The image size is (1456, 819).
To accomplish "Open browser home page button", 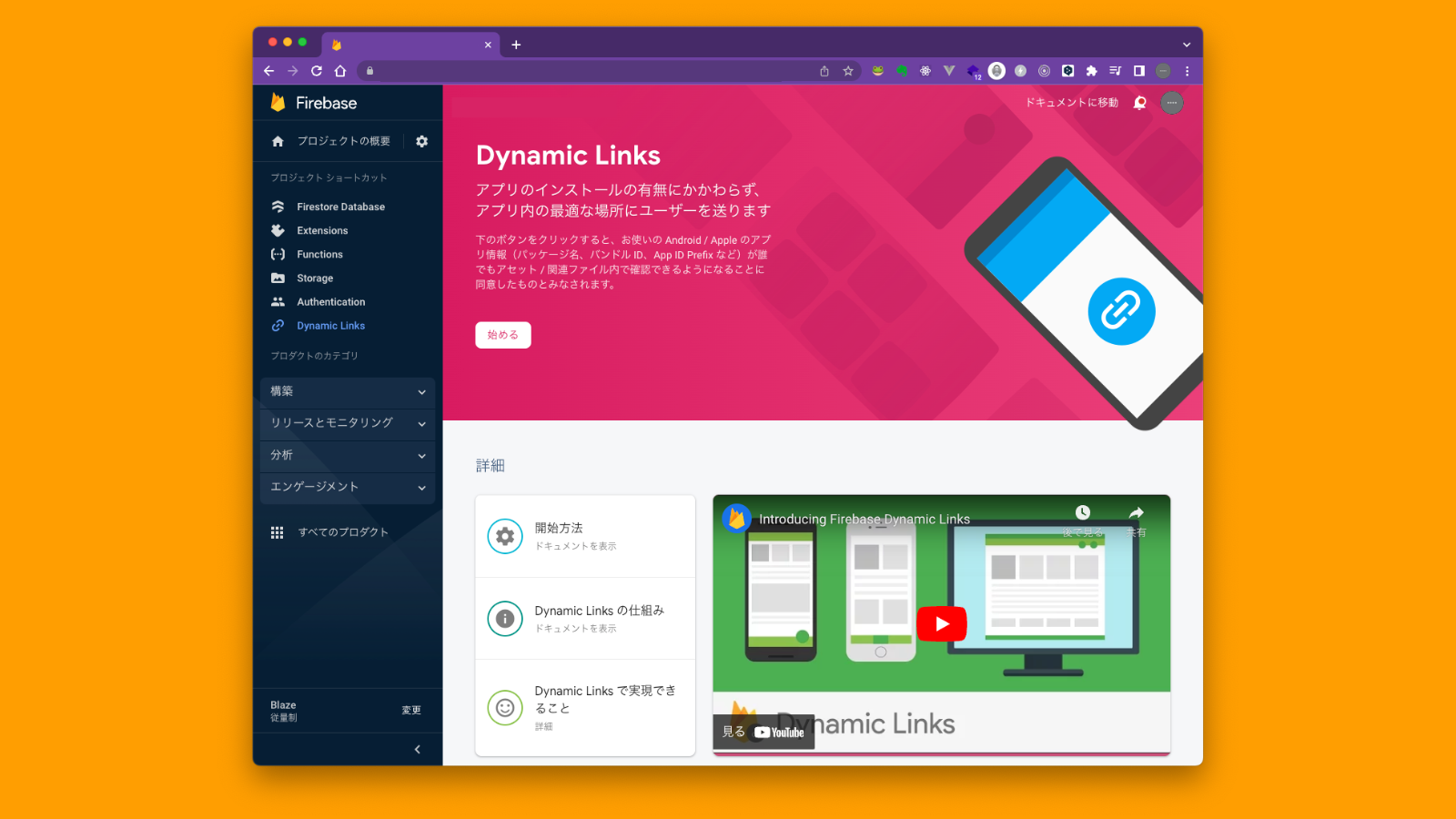I will (340, 71).
